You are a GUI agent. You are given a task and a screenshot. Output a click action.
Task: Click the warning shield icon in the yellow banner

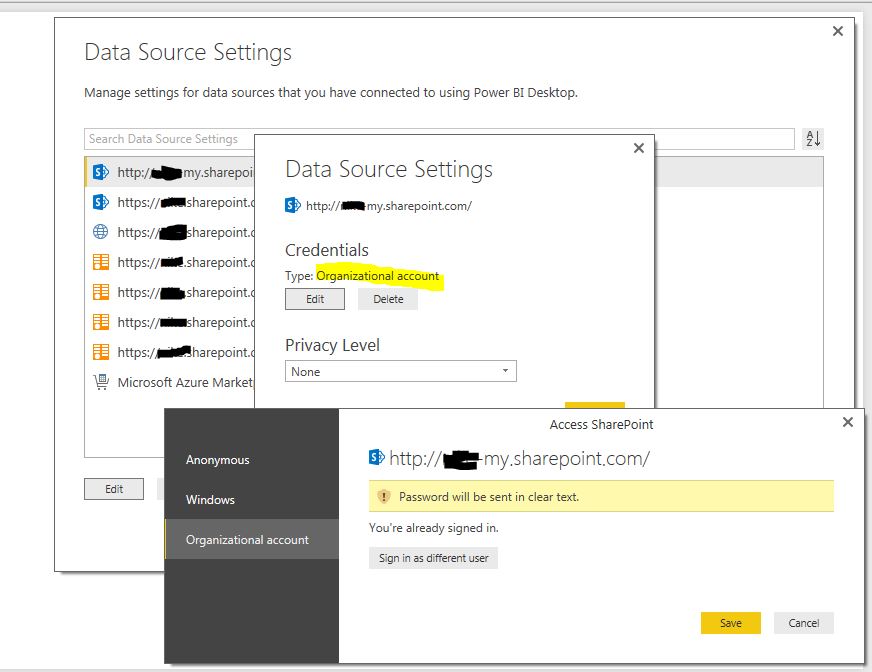click(x=384, y=496)
